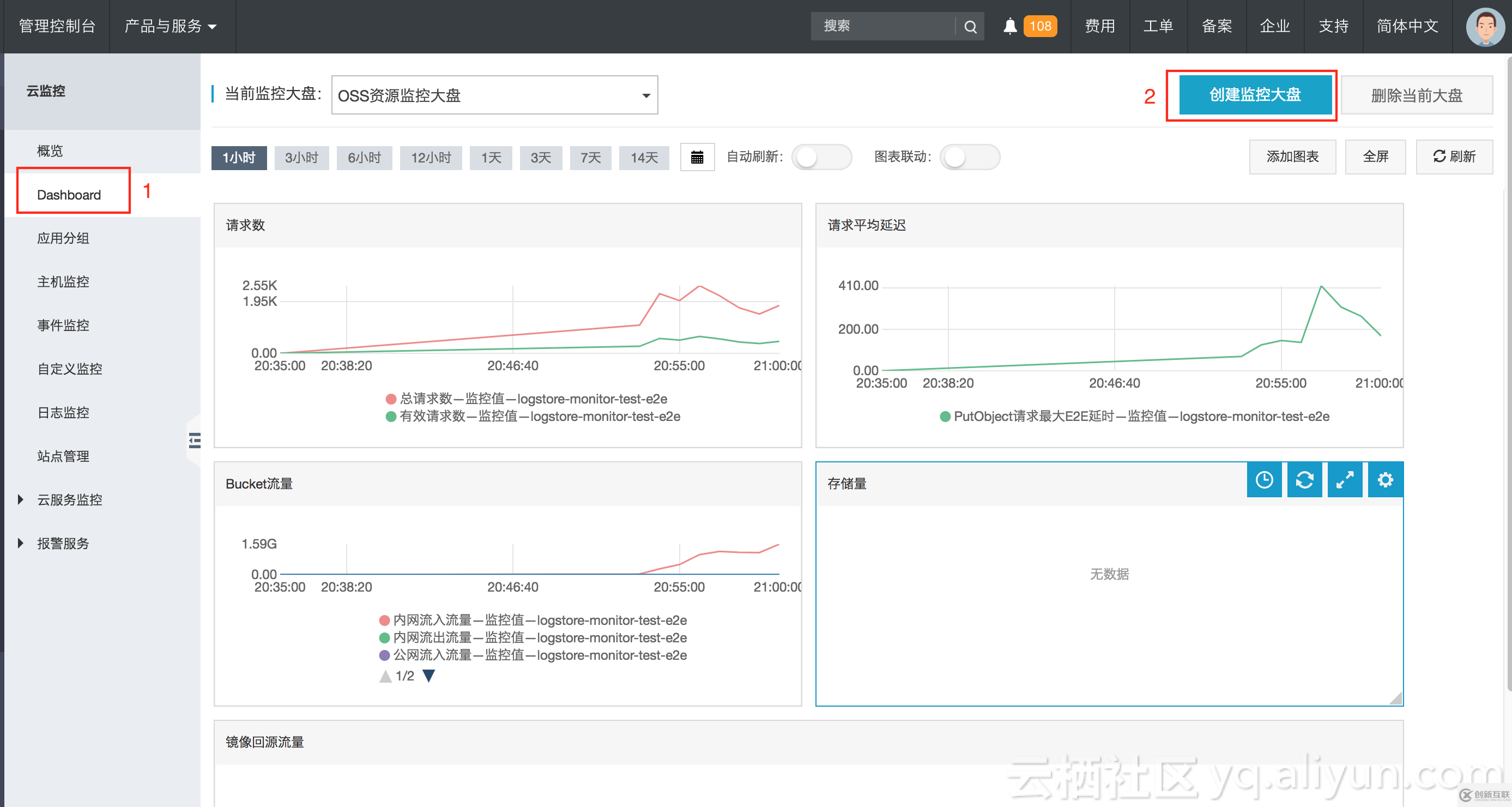The width and height of the screenshot is (1512, 807).
Task: Open the time range calendar picker
Action: coord(697,157)
